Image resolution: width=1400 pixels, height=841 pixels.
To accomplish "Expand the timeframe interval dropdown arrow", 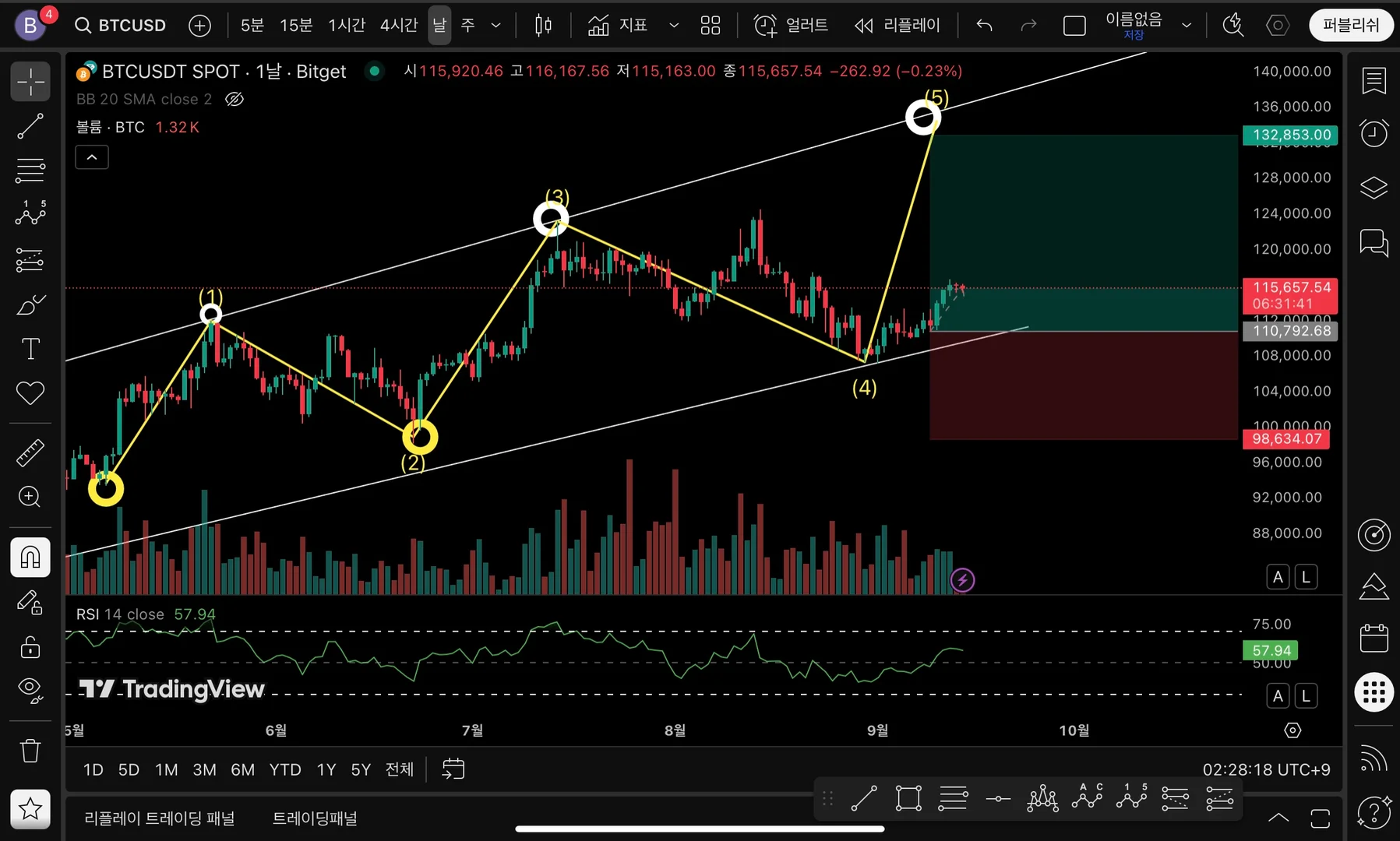I will [495, 26].
